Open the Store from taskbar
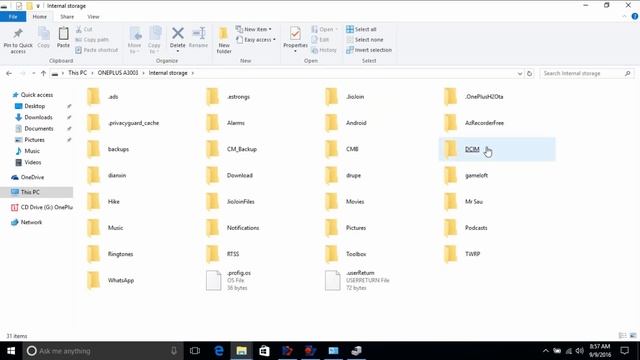 pos(264,351)
